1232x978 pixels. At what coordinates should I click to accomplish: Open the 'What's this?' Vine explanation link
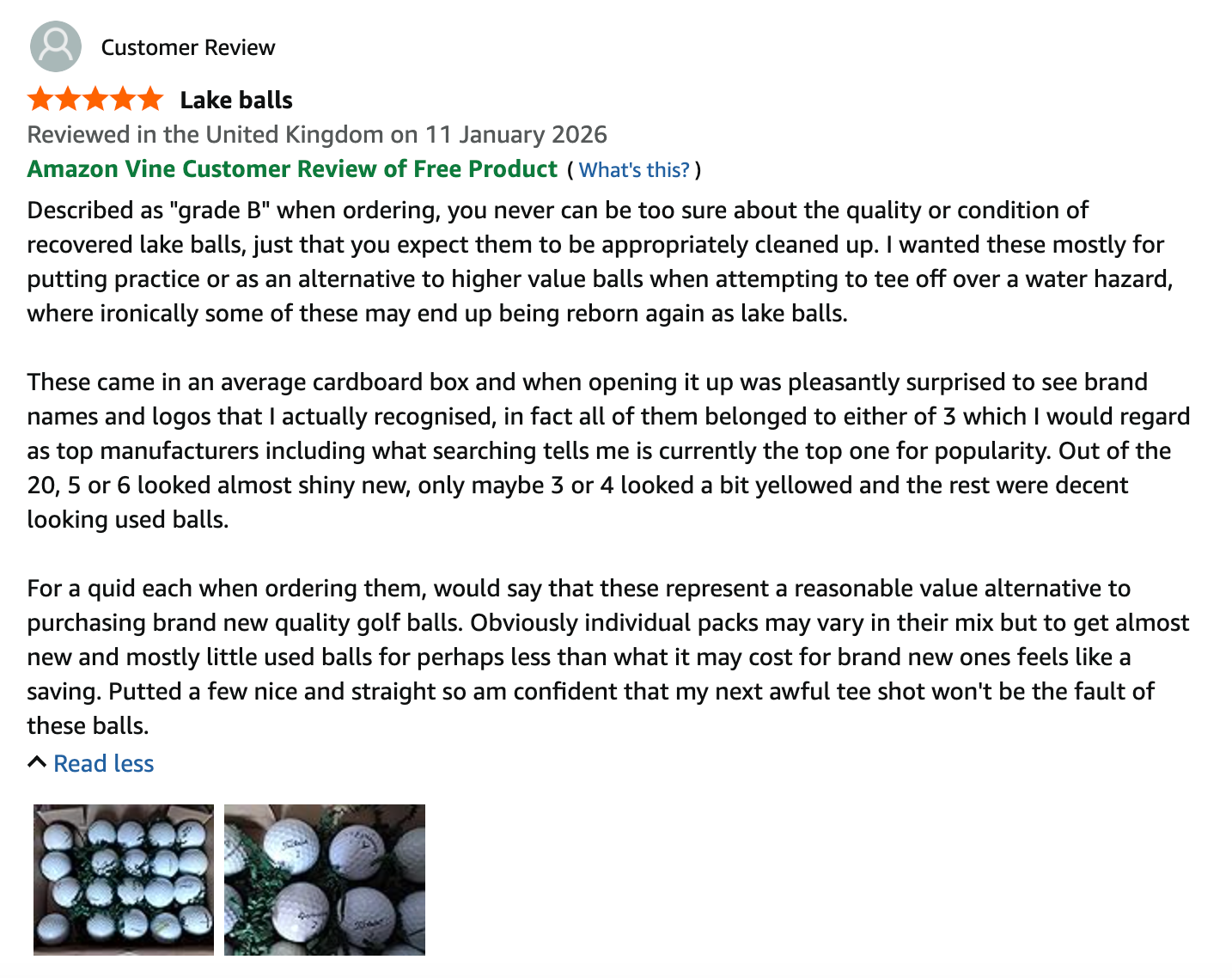pyautogui.click(x=634, y=170)
